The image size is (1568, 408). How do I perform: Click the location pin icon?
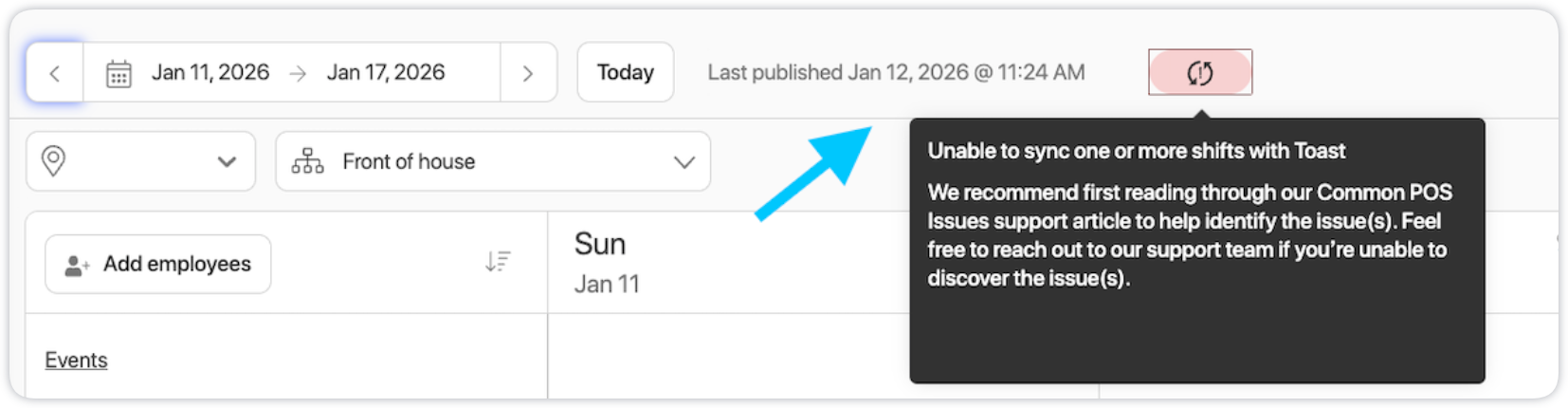54,161
